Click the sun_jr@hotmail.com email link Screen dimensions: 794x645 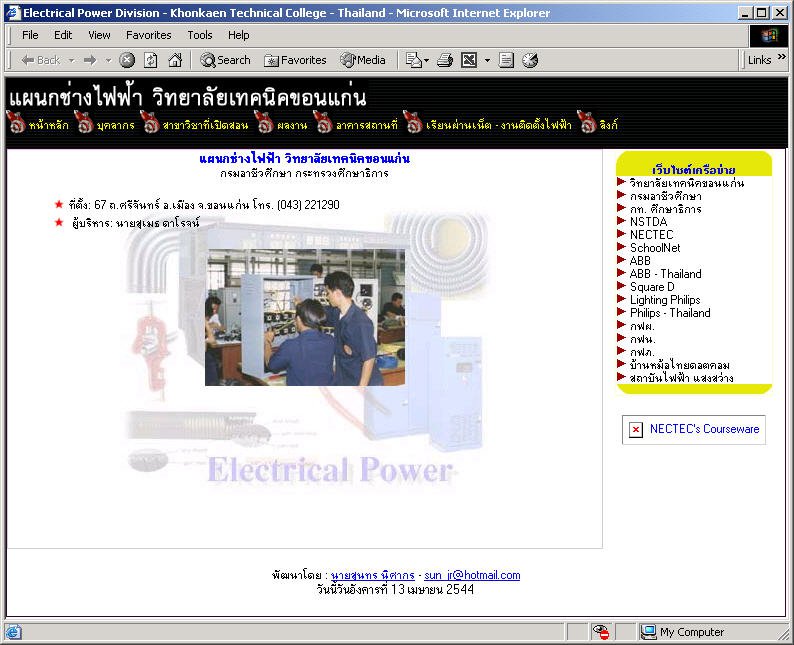[472, 576]
